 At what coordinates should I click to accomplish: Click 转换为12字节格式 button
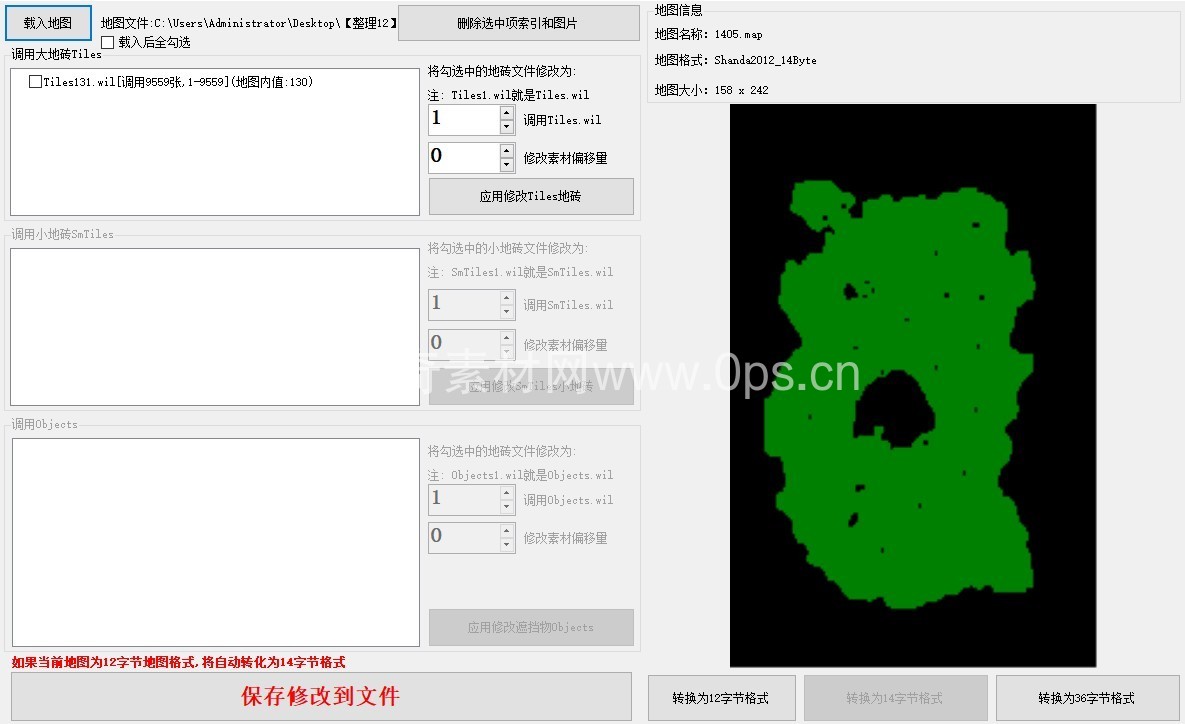point(721,698)
